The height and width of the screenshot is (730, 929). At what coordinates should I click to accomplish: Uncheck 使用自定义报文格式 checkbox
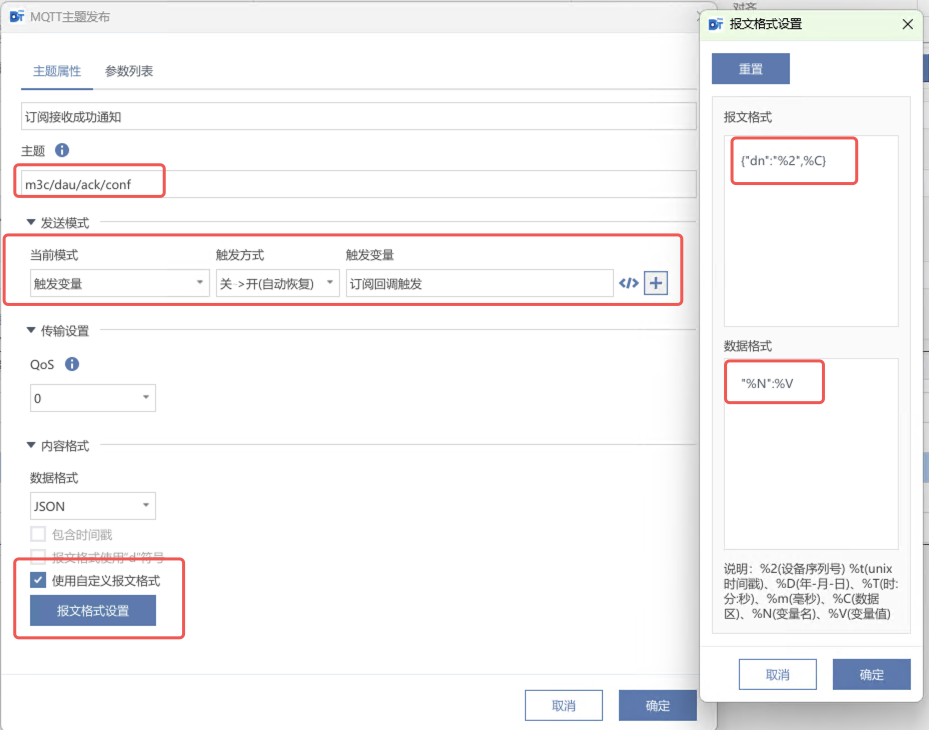(x=38, y=580)
